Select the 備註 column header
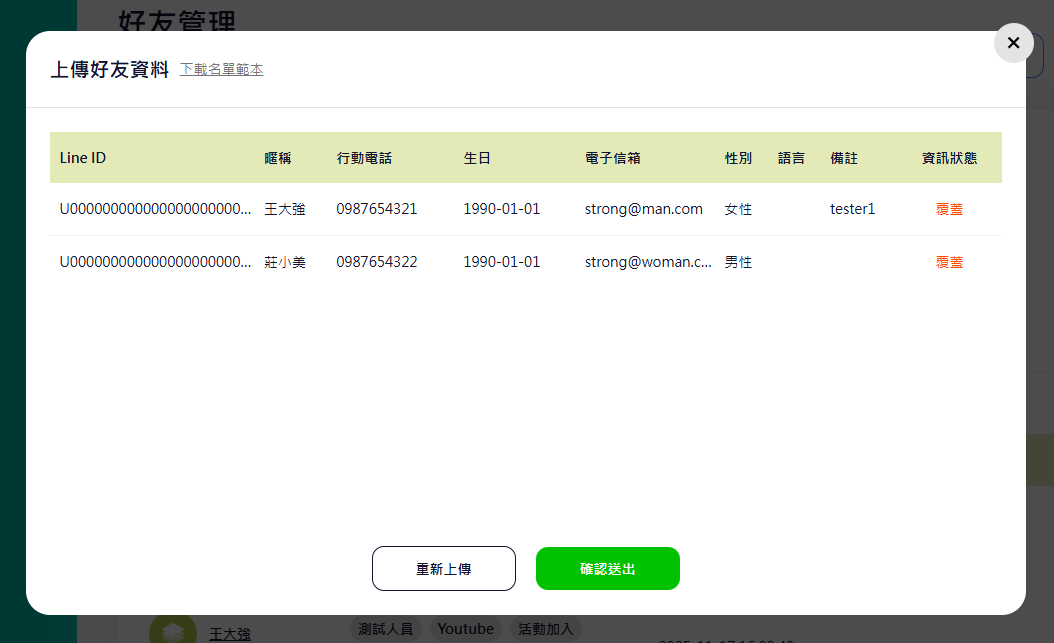The image size is (1054, 643). coord(844,158)
